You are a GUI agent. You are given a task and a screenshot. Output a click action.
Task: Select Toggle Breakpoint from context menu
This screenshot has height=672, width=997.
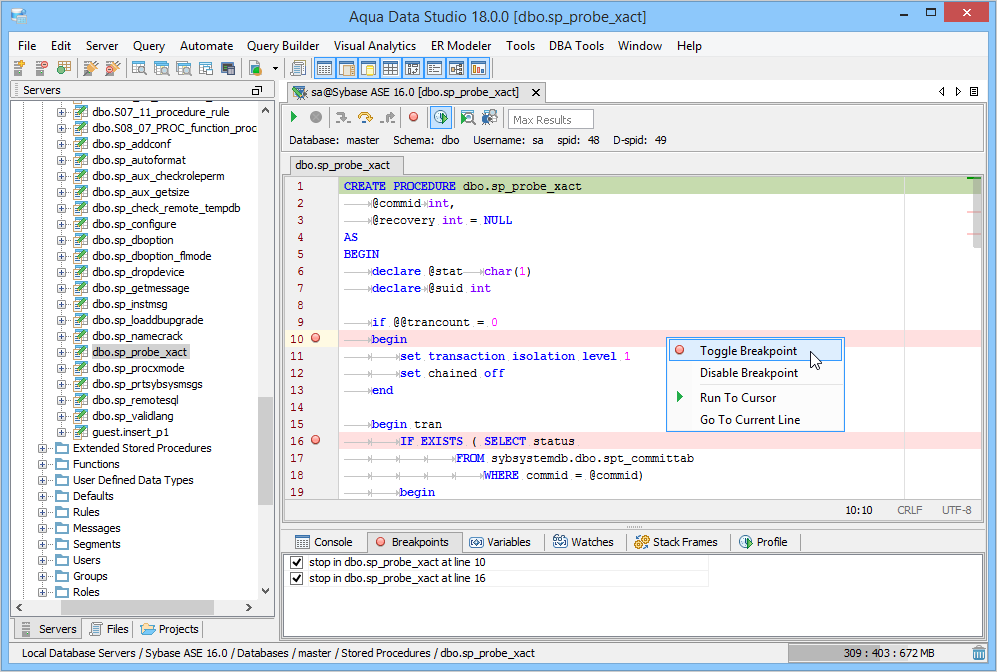[x=748, y=351]
